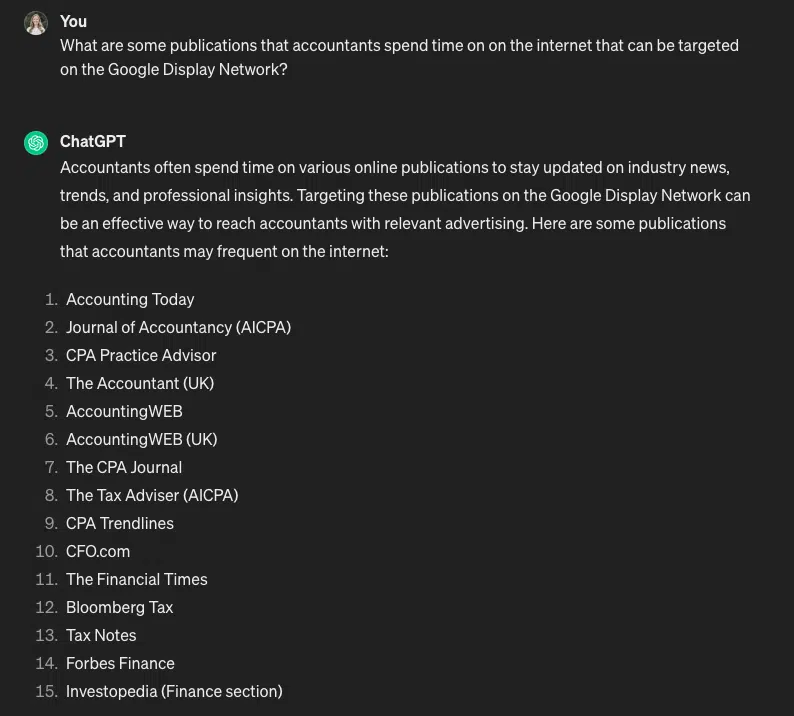Click the "CPA Practice Advisor" entry
The width and height of the screenshot is (794, 716).
(x=141, y=355)
